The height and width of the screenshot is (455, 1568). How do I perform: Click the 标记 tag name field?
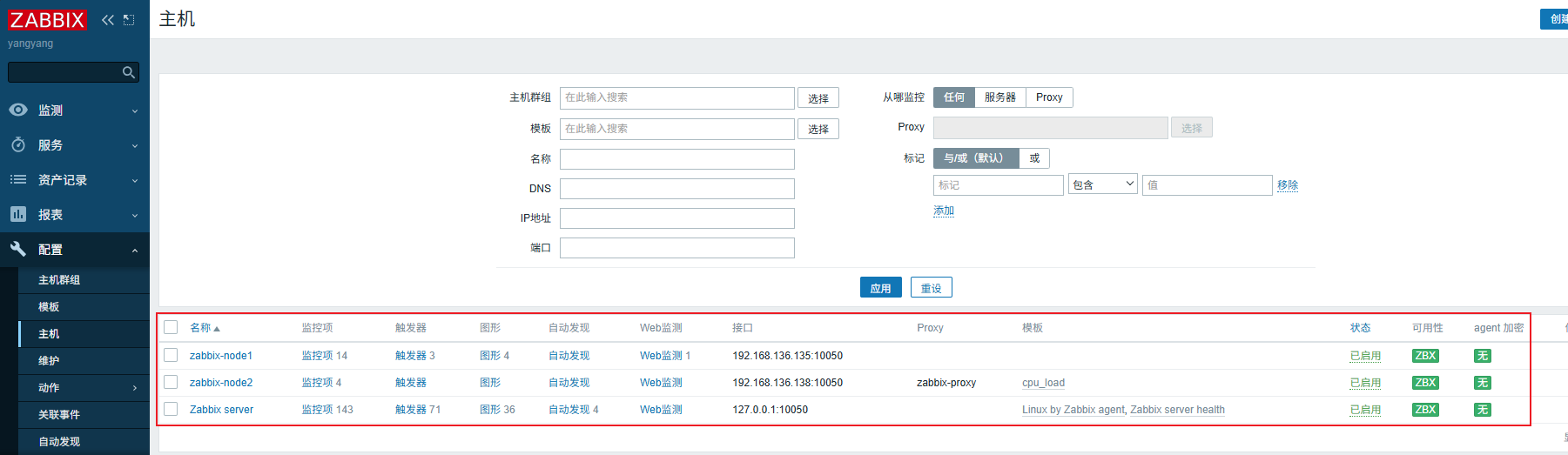coord(999,185)
